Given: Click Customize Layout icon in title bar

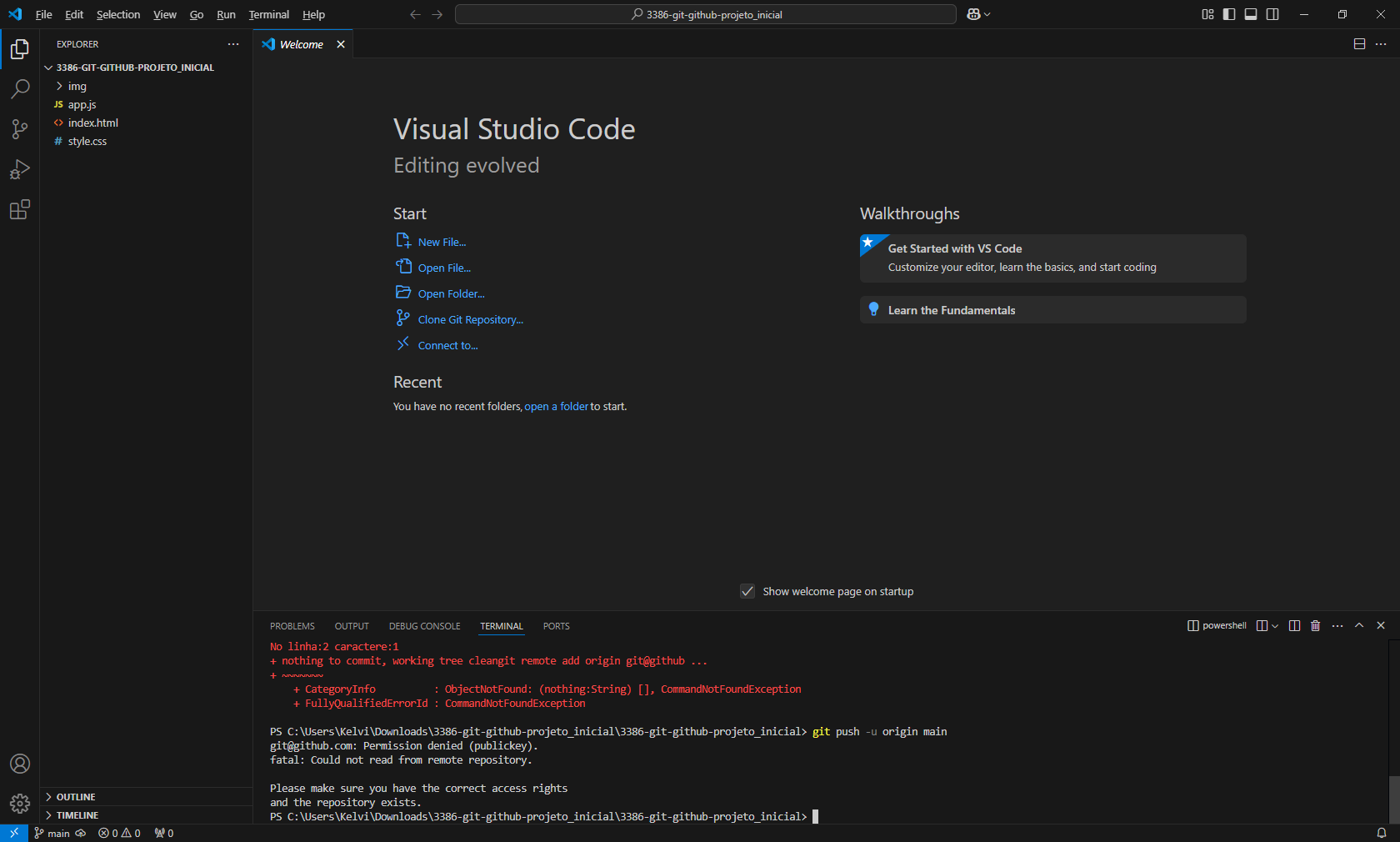Looking at the screenshot, I should pos(1207,14).
